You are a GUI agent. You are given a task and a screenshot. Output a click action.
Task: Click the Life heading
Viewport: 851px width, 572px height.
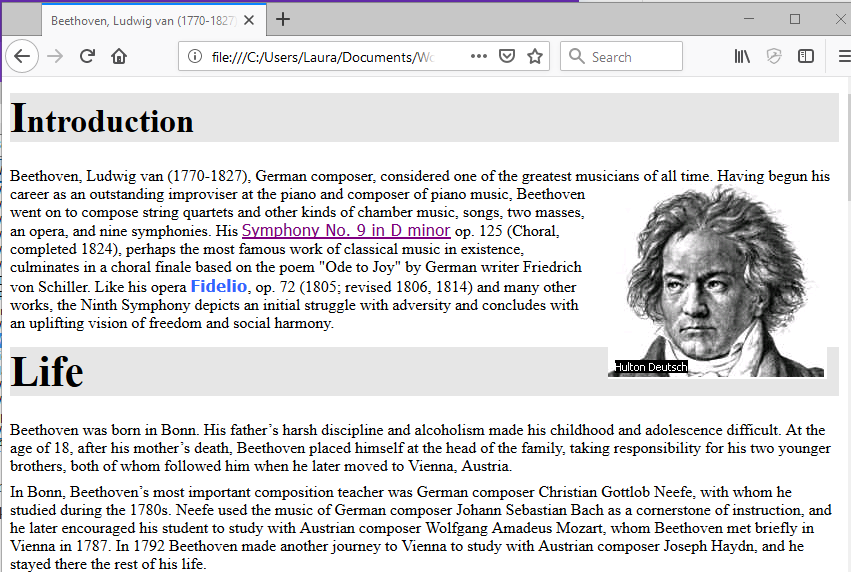tap(47, 372)
